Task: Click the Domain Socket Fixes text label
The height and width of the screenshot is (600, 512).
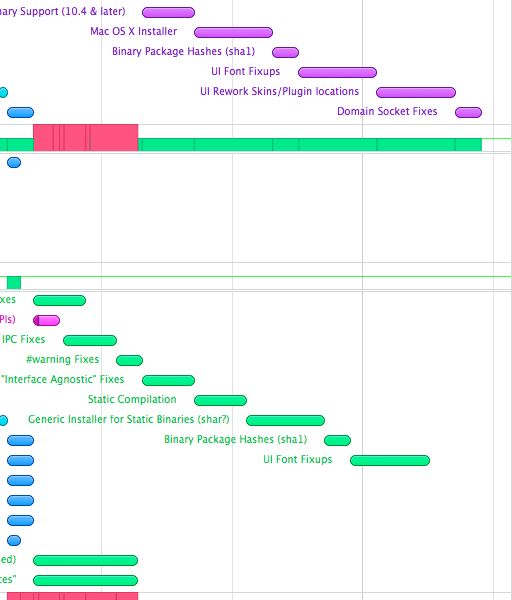Action: click(387, 111)
